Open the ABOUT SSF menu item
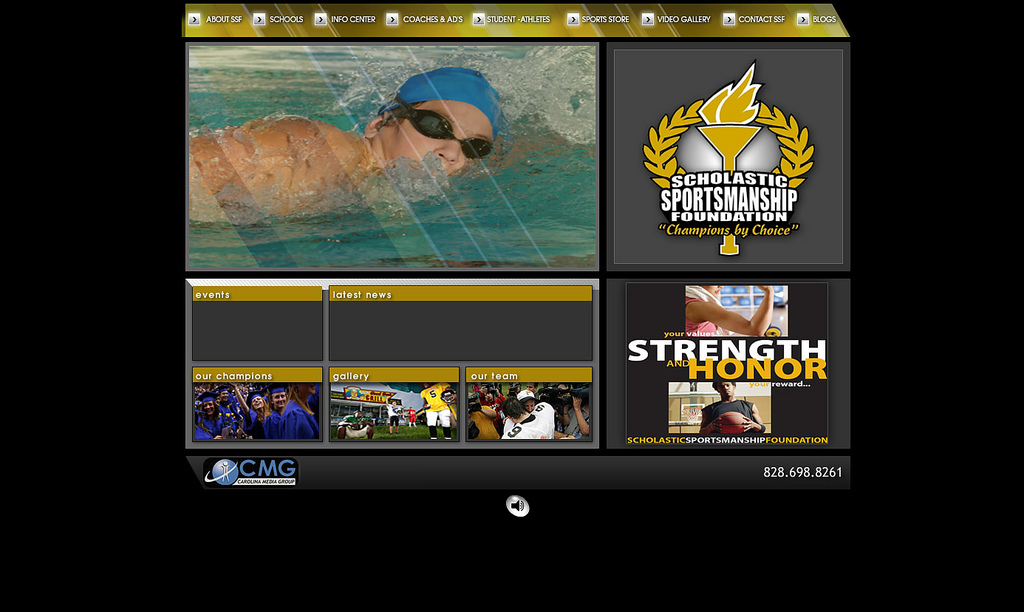Image resolution: width=1024 pixels, height=612 pixels. click(x=224, y=18)
